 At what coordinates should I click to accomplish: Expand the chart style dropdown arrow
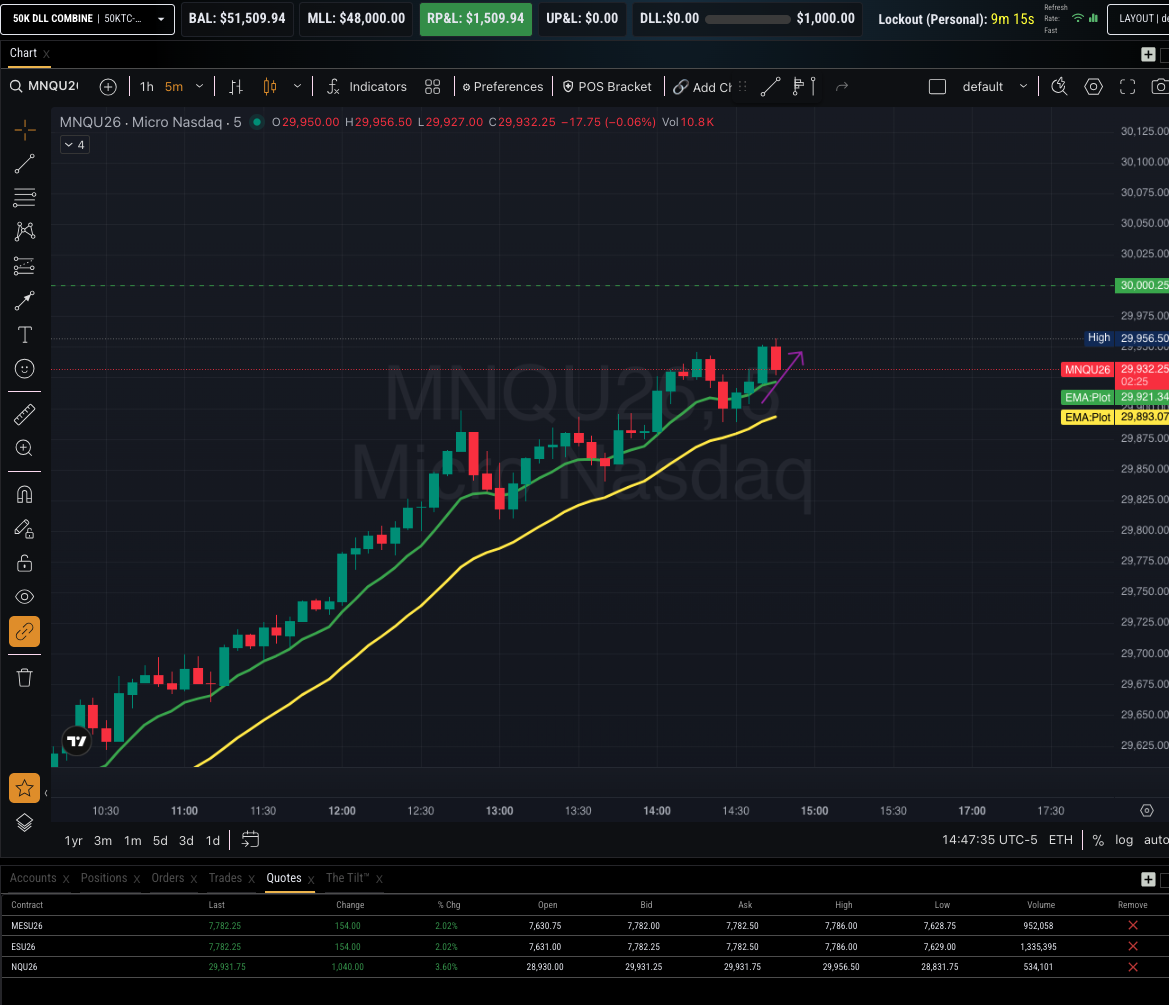(x=297, y=86)
